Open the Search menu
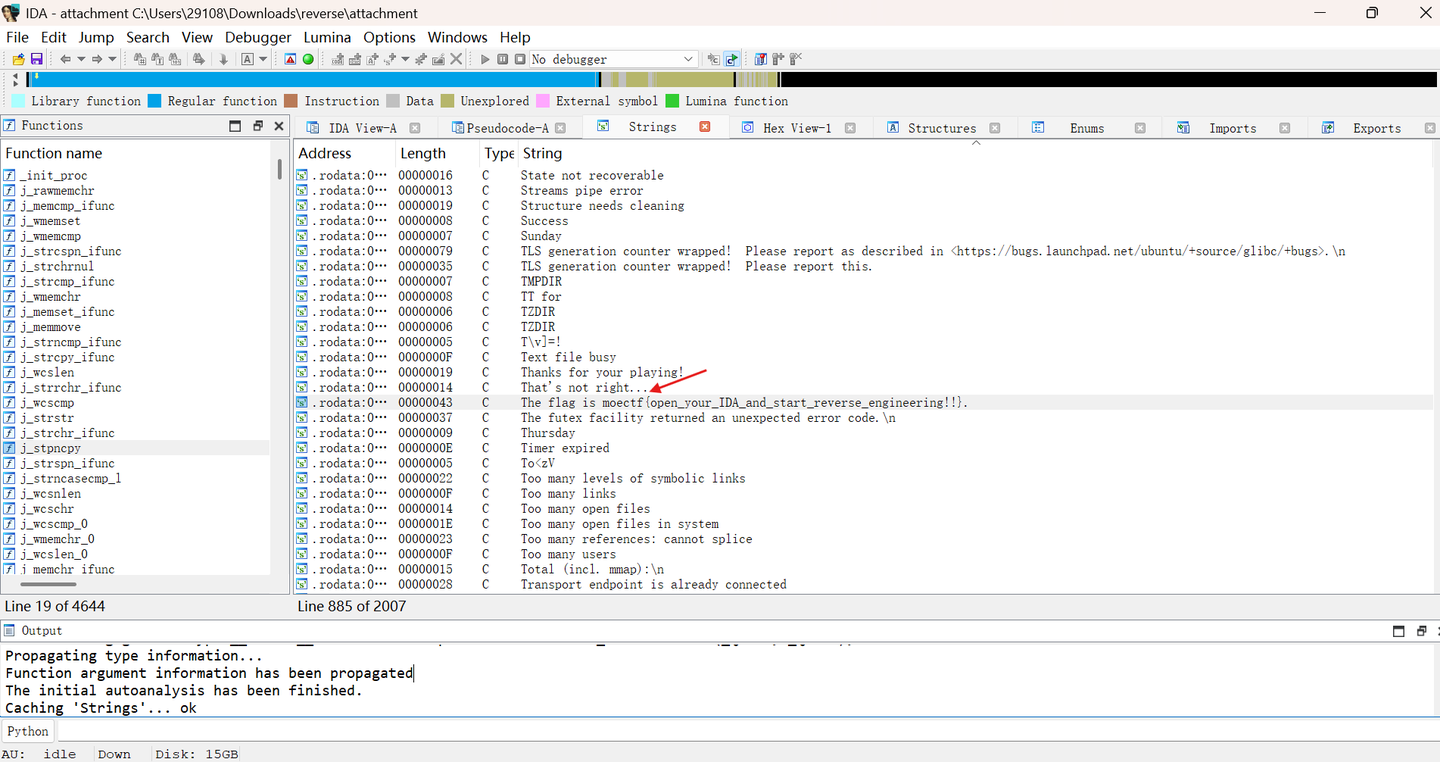Screen dimensions: 1440x762 (x=148, y=37)
